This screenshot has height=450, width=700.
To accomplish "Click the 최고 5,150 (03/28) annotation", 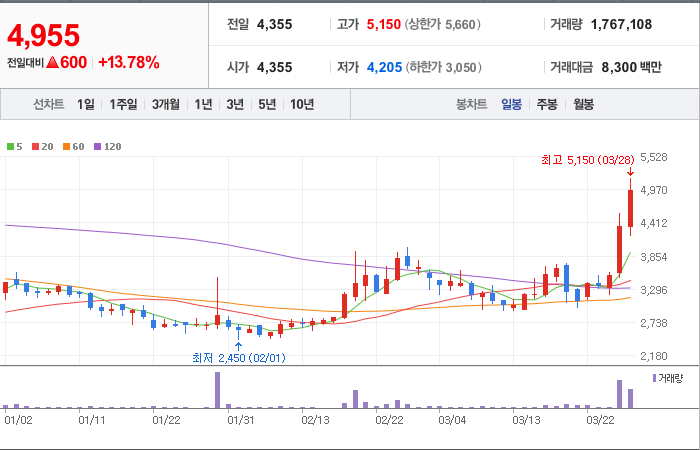I will click(x=588, y=160).
